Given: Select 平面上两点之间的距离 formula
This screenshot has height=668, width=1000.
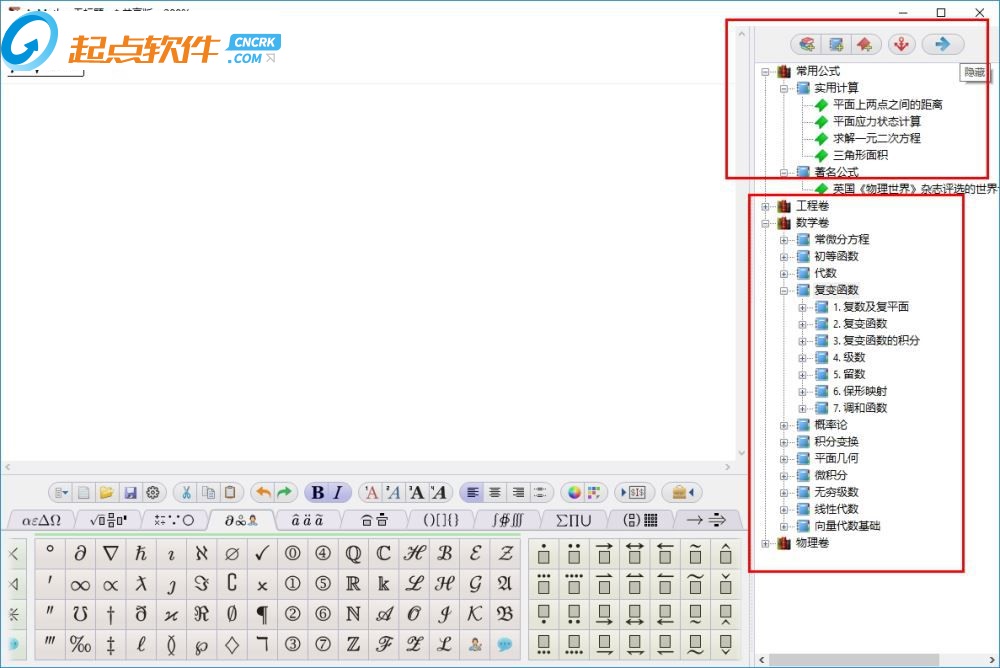Looking at the screenshot, I should (x=887, y=105).
